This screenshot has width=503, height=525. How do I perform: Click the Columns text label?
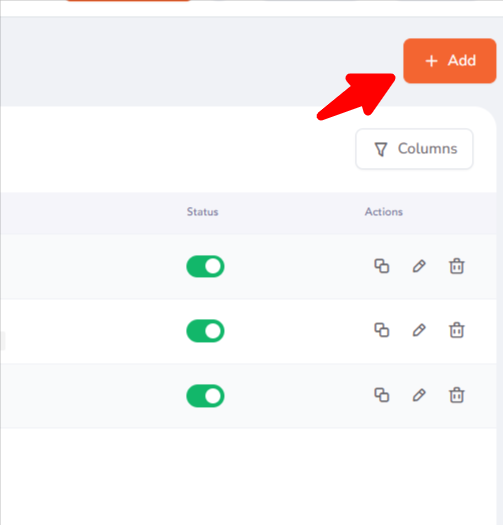coord(427,149)
